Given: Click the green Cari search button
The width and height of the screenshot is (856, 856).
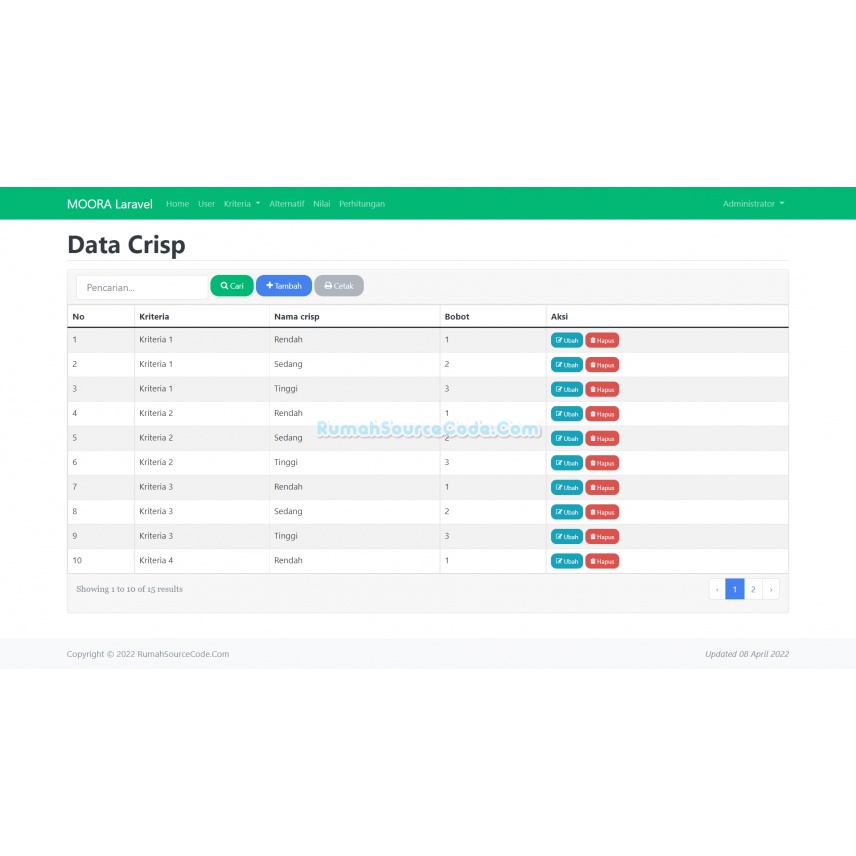Looking at the screenshot, I should [x=232, y=286].
